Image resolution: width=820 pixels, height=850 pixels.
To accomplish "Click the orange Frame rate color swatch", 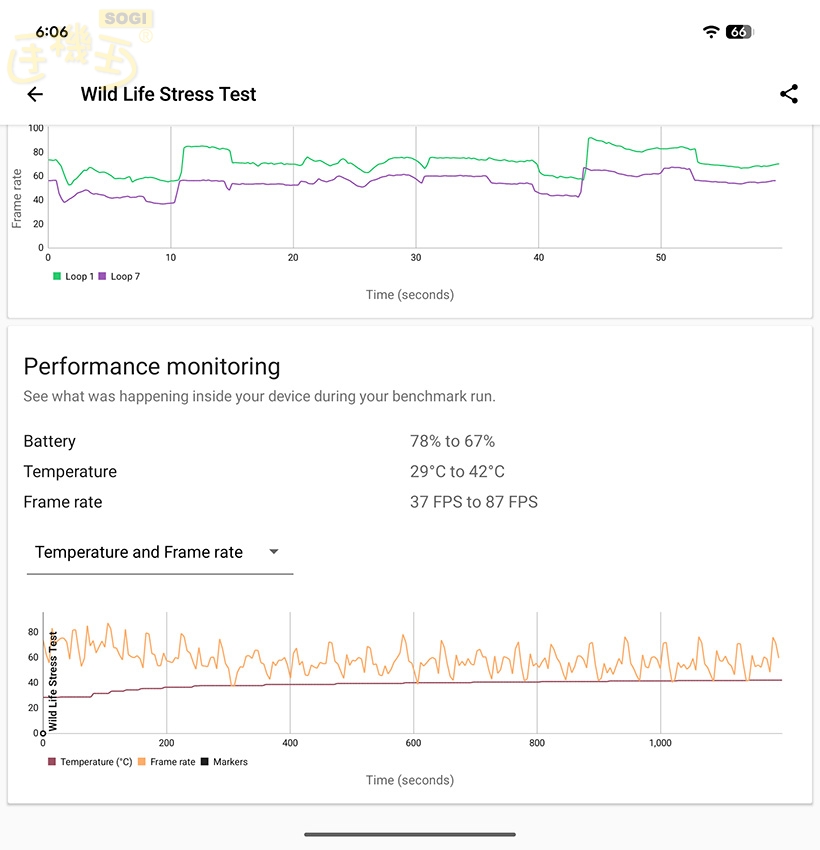I will [142, 762].
